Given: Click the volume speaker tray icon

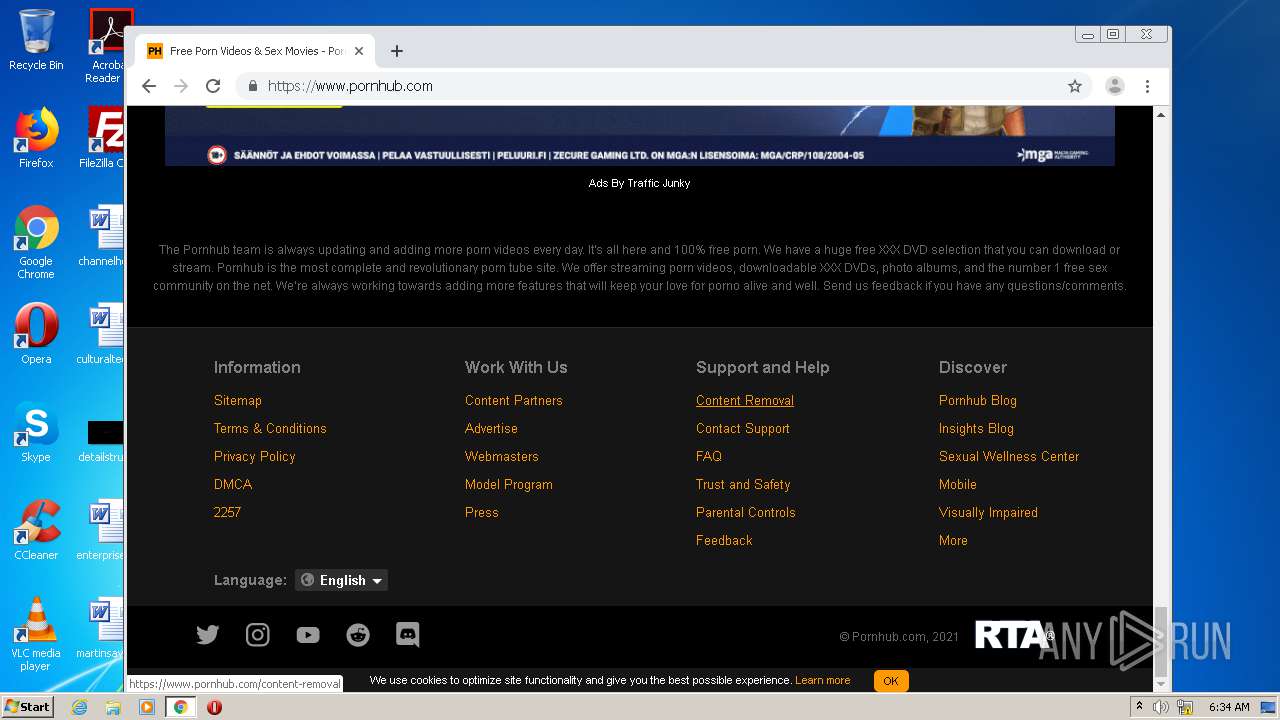Looking at the screenshot, I should 1161,707.
